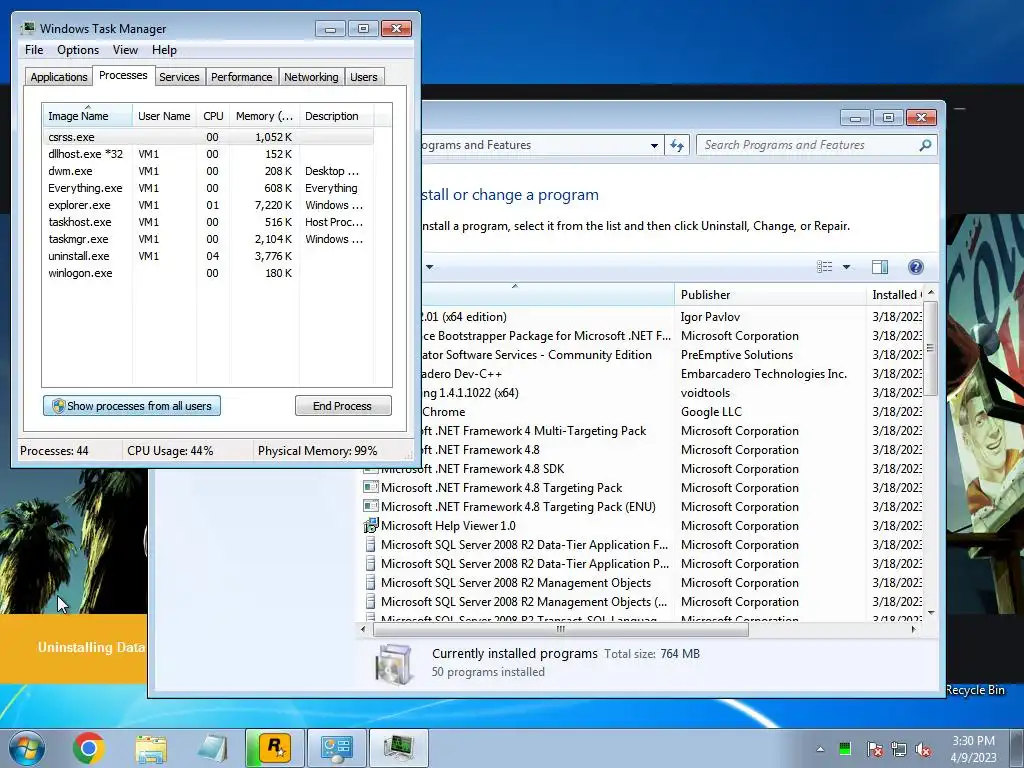Click the muted volume tray icon
The height and width of the screenshot is (768, 1024).
(923, 749)
